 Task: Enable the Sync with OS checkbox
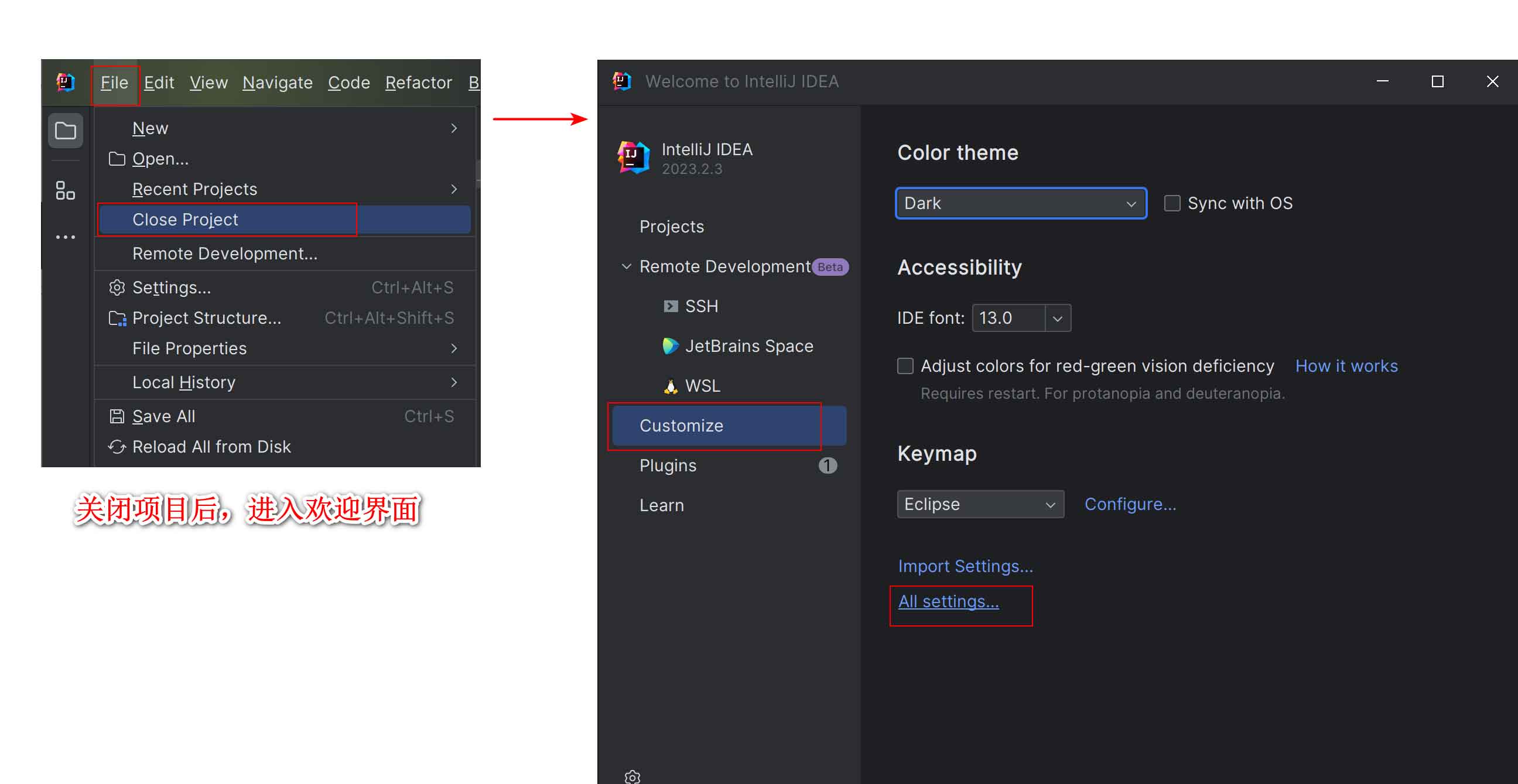(1172, 203)
